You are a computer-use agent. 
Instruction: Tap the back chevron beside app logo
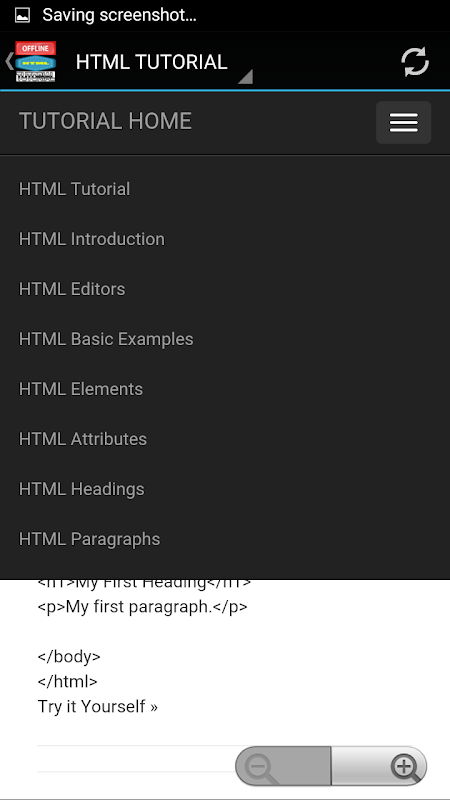[9, 61]
